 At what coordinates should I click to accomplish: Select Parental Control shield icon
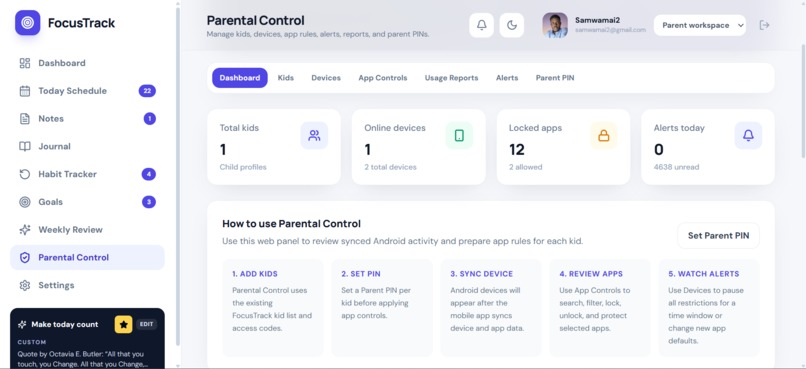25,257
